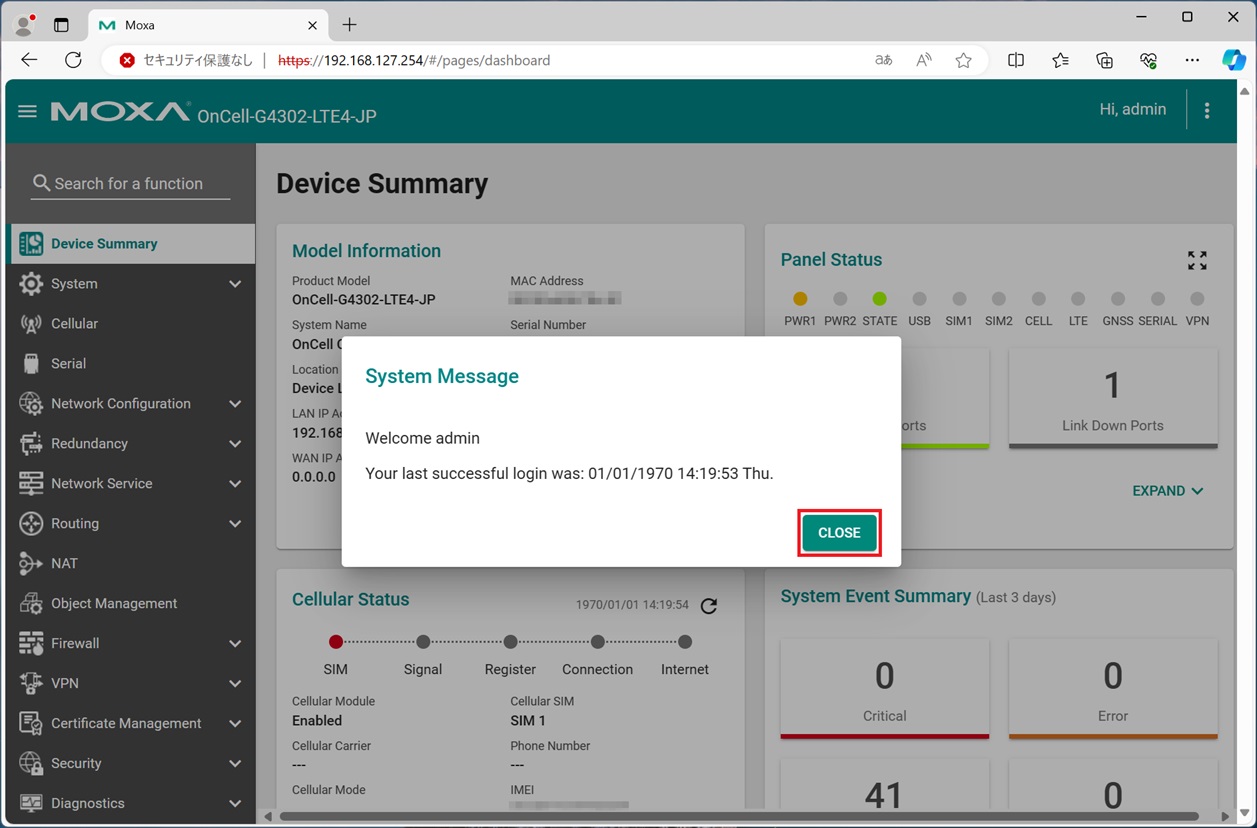The image size is (1257, 828).
Task: Click the horizontal scrollbar at bottom
Action: pyautogui.click(x=738, y=817)
